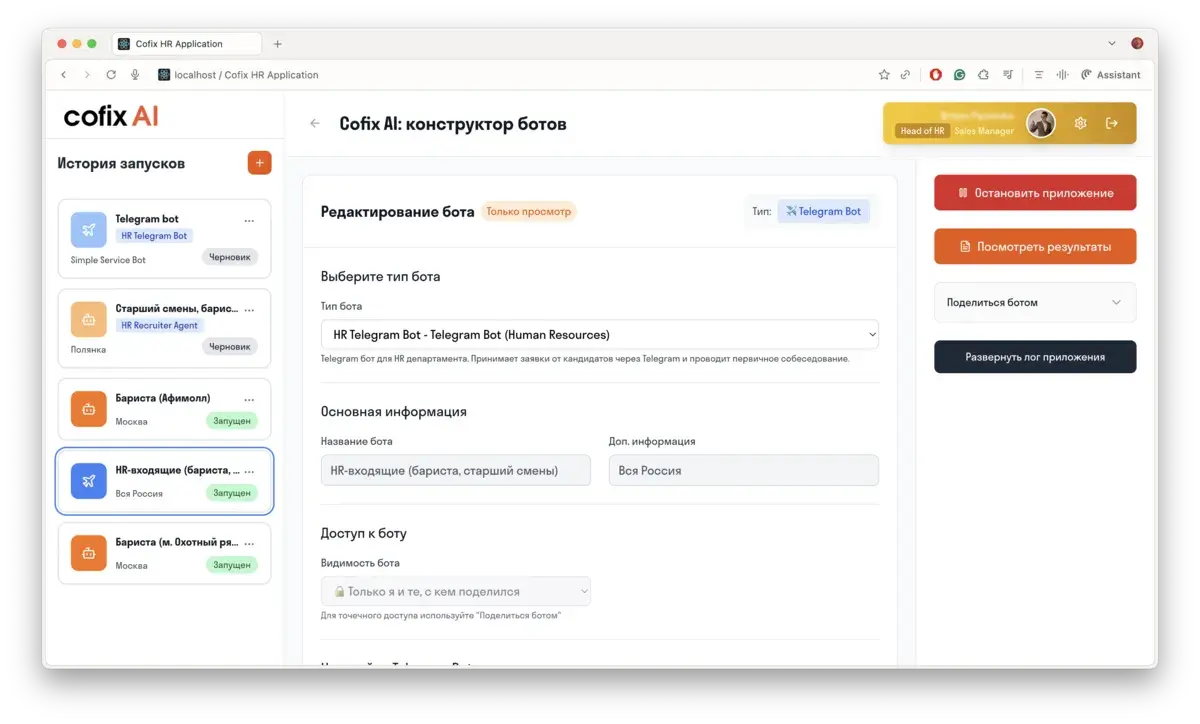Click the Остановить приложение button
Viewport: 1200px width, 724px height.
(x=1035, y=193)
